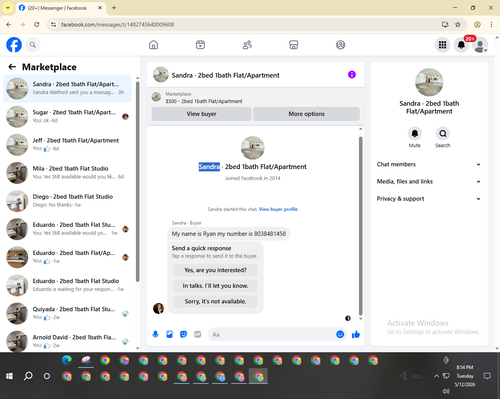
Task: Click the Facebook logo
Action: tap(14, 45)
